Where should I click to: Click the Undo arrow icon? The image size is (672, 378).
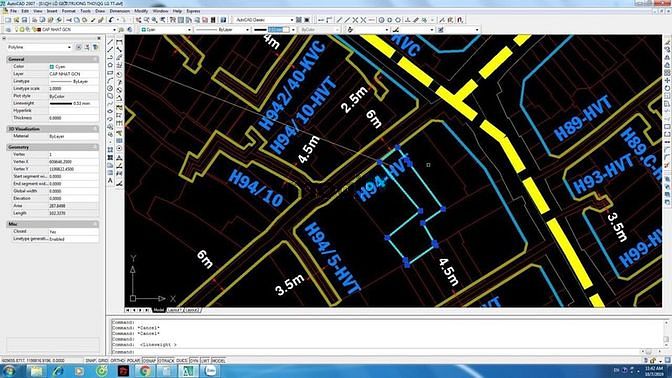[111, 20]
